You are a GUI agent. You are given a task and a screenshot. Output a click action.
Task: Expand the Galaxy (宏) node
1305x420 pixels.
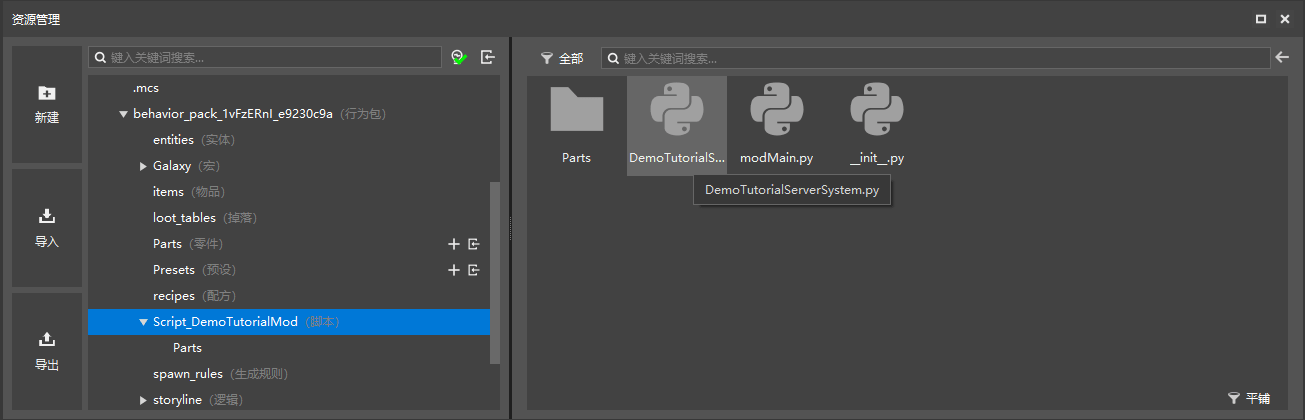click(143, 166)
